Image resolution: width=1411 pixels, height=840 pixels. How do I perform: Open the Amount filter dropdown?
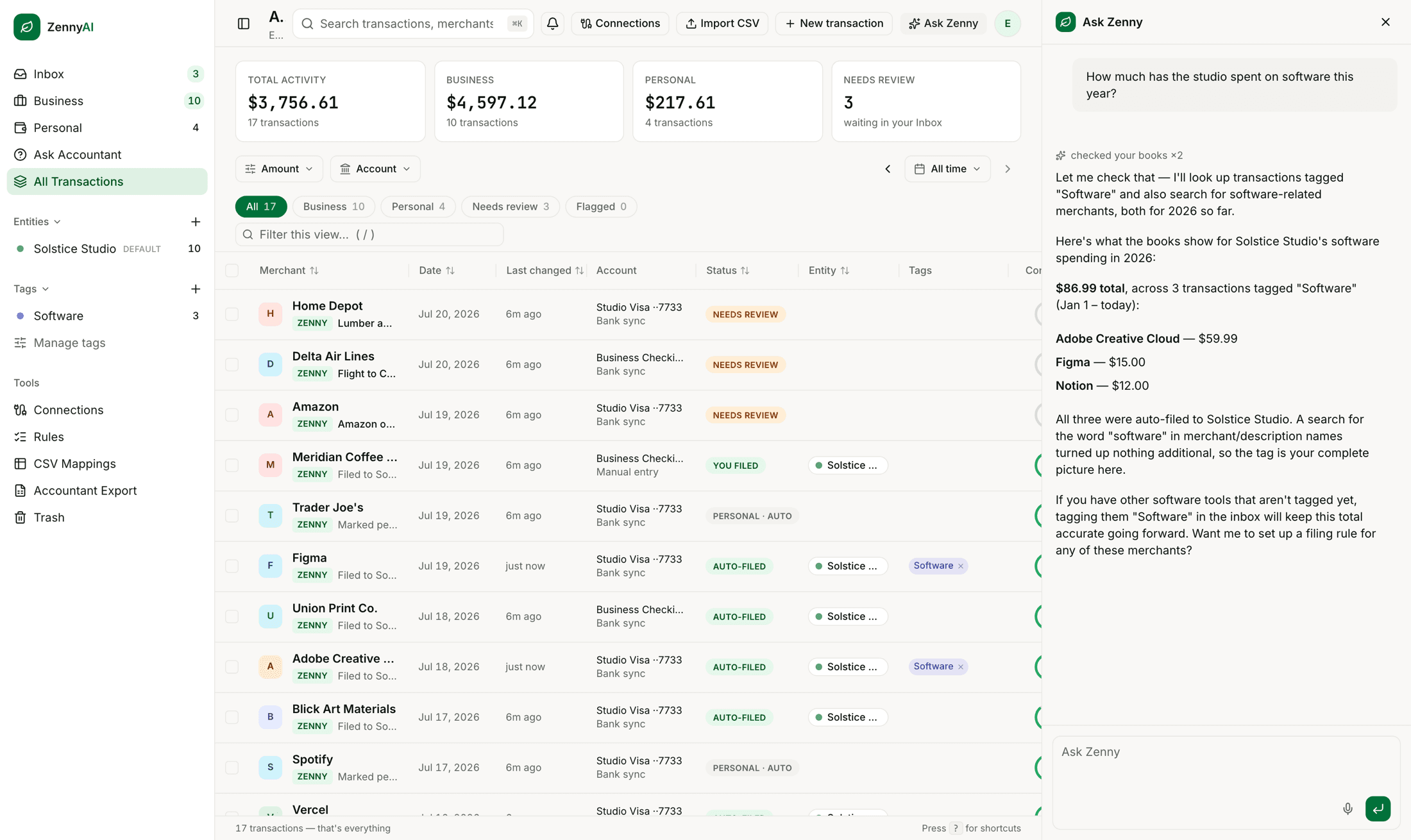click(279, 169)
